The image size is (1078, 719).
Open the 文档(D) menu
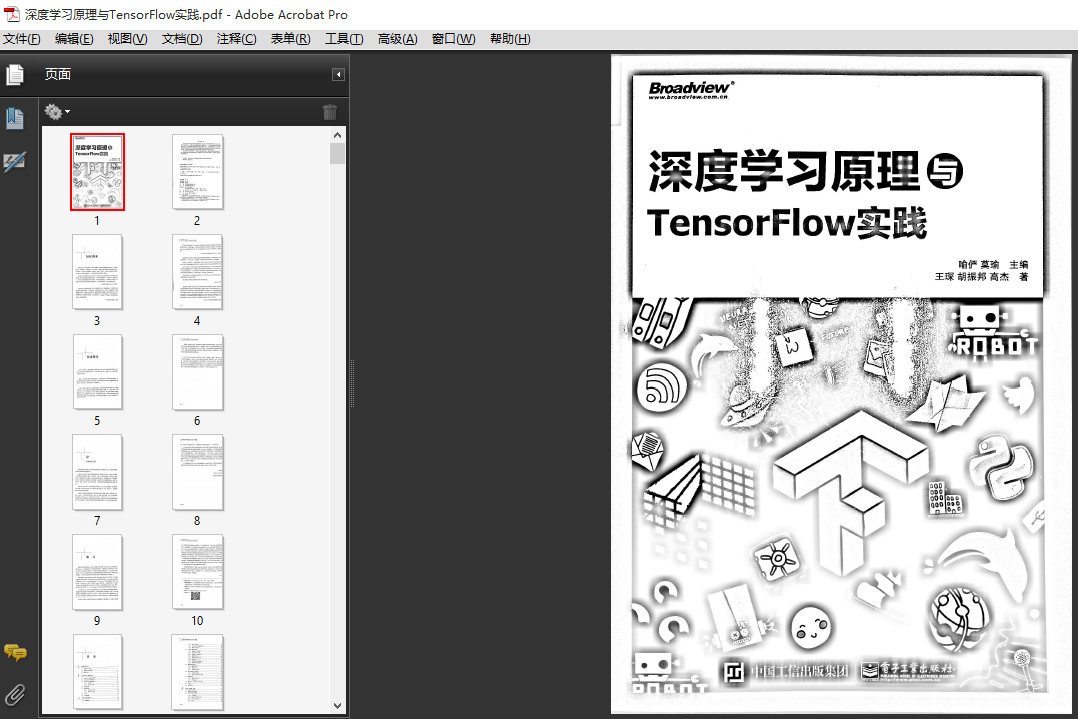182,38
